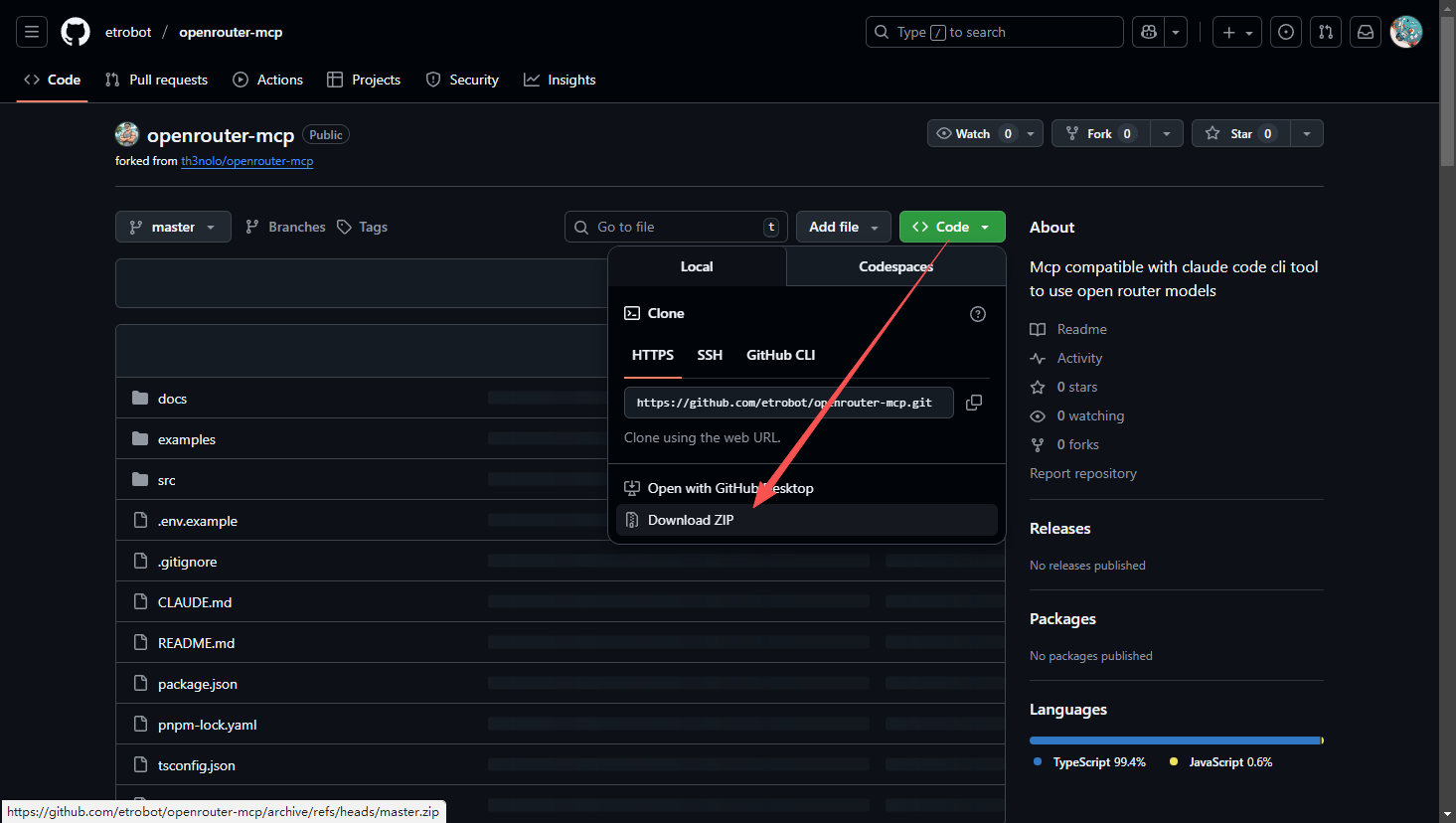
Task: Click the Type / to search field
Action: [995, 32]
